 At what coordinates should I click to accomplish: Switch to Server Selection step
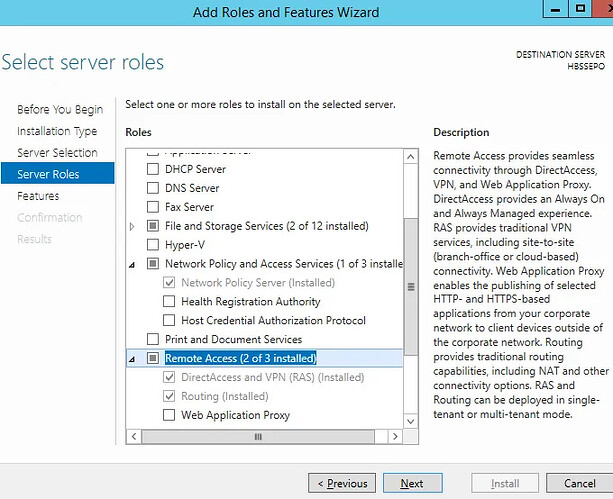tap(57, 153)
